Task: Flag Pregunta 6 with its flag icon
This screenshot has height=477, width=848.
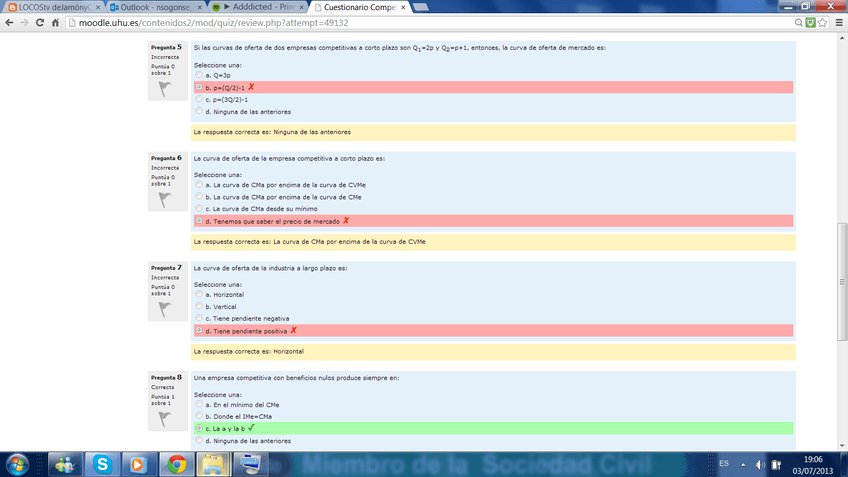Action: 165,200
